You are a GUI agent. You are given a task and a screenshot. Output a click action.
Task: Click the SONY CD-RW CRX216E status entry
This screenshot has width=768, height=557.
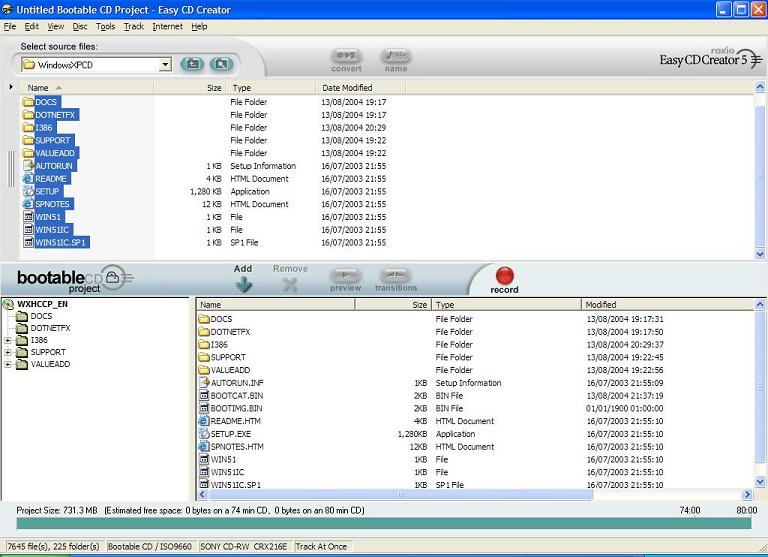[243, 546]
